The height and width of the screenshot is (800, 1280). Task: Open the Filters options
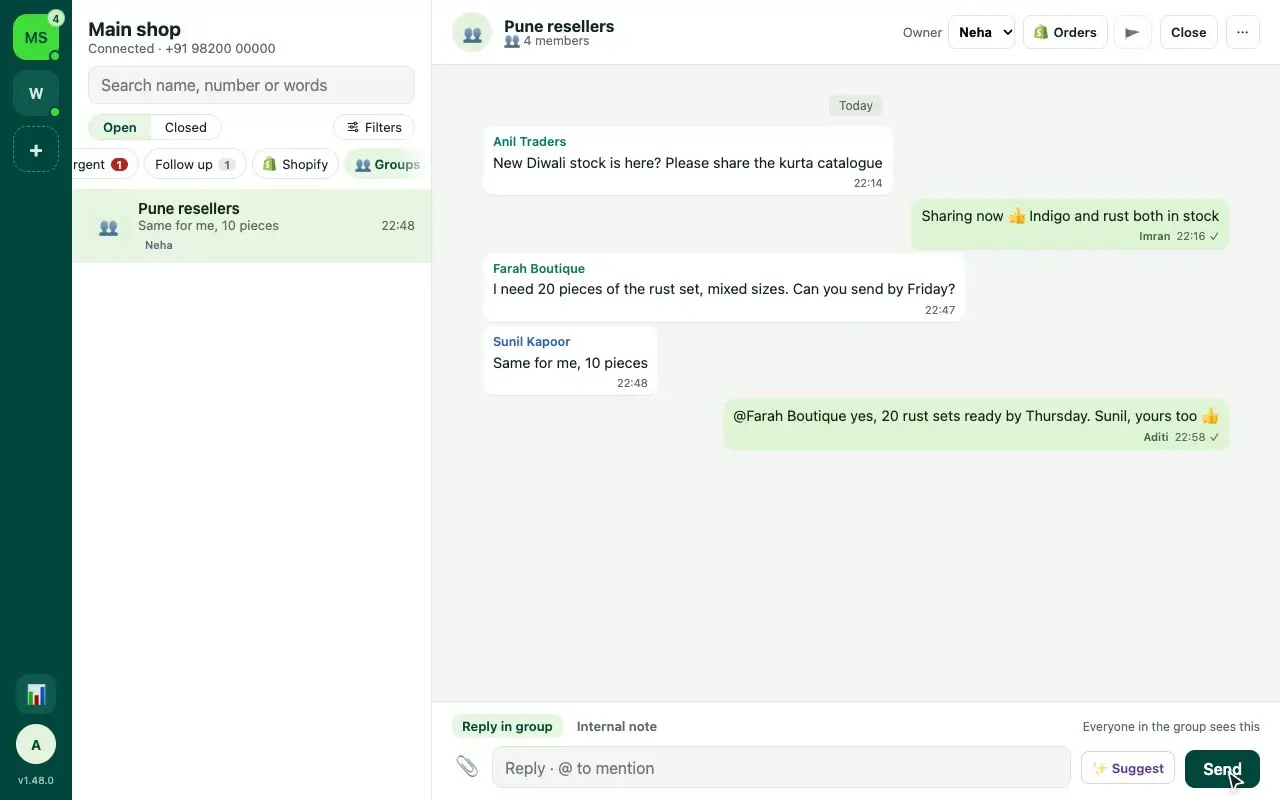[x=374, y=127]
